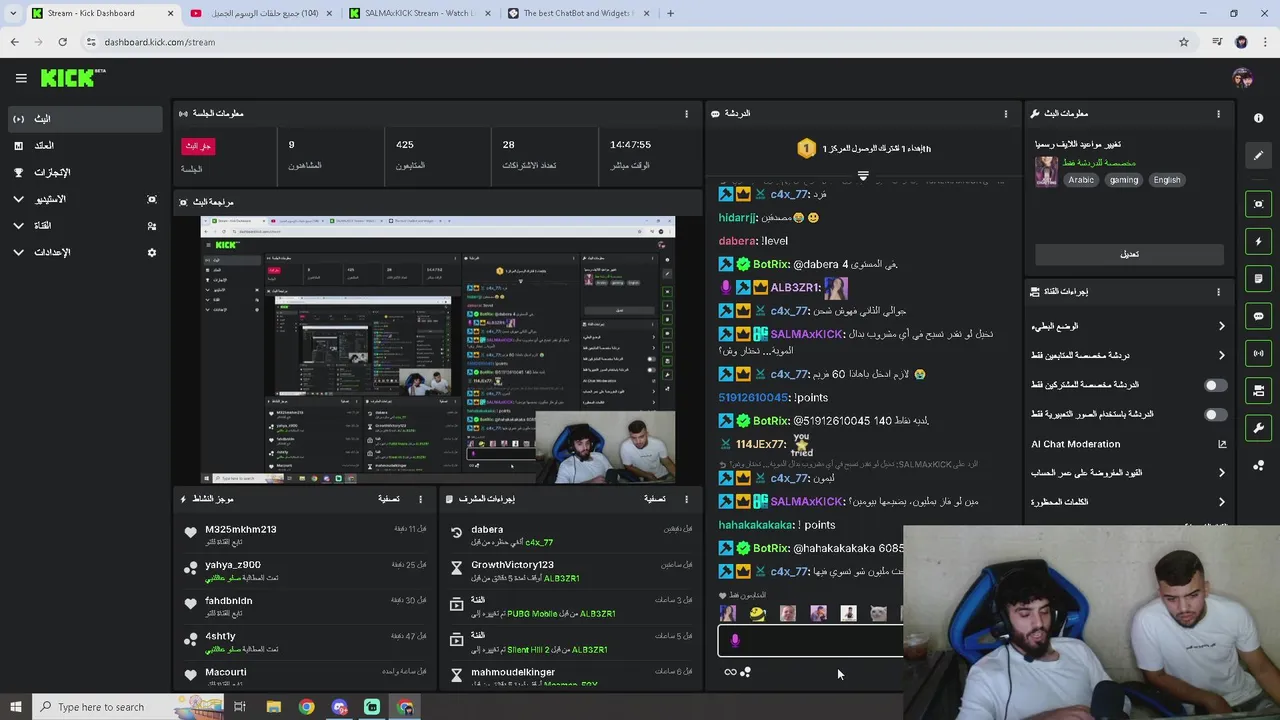Expand القناة section chevron in sidebar
The height and width of the screenshot is (720, 1280).
18,226
